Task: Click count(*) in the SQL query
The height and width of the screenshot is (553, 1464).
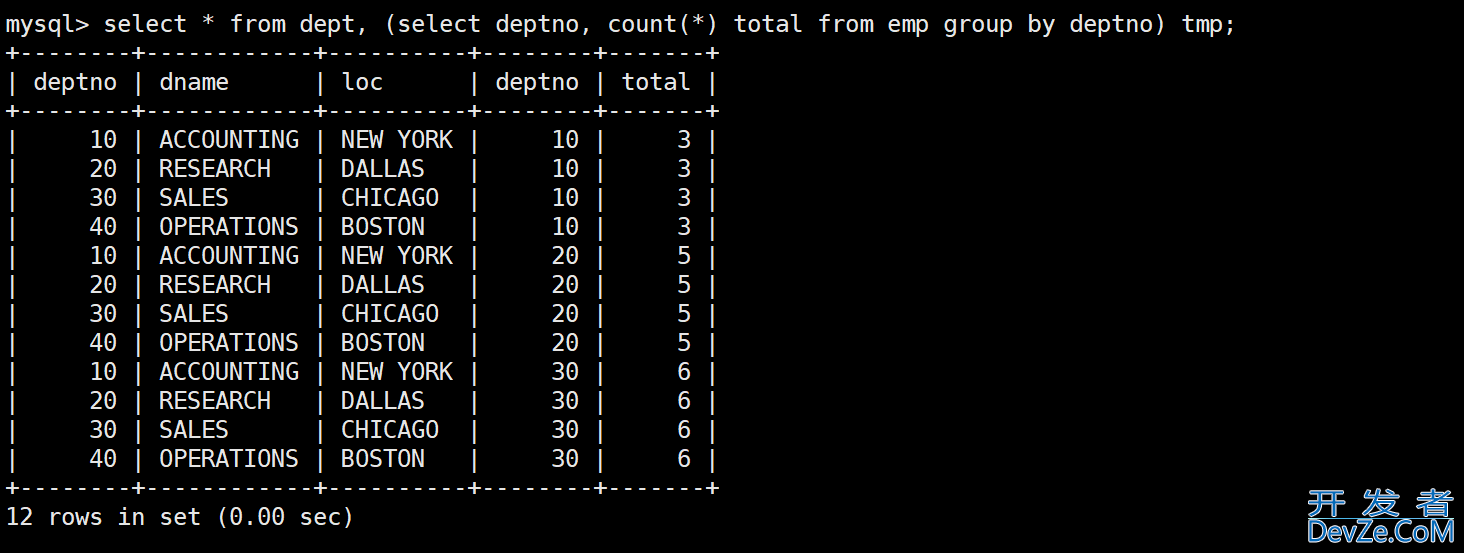Action: pos(662,24)
